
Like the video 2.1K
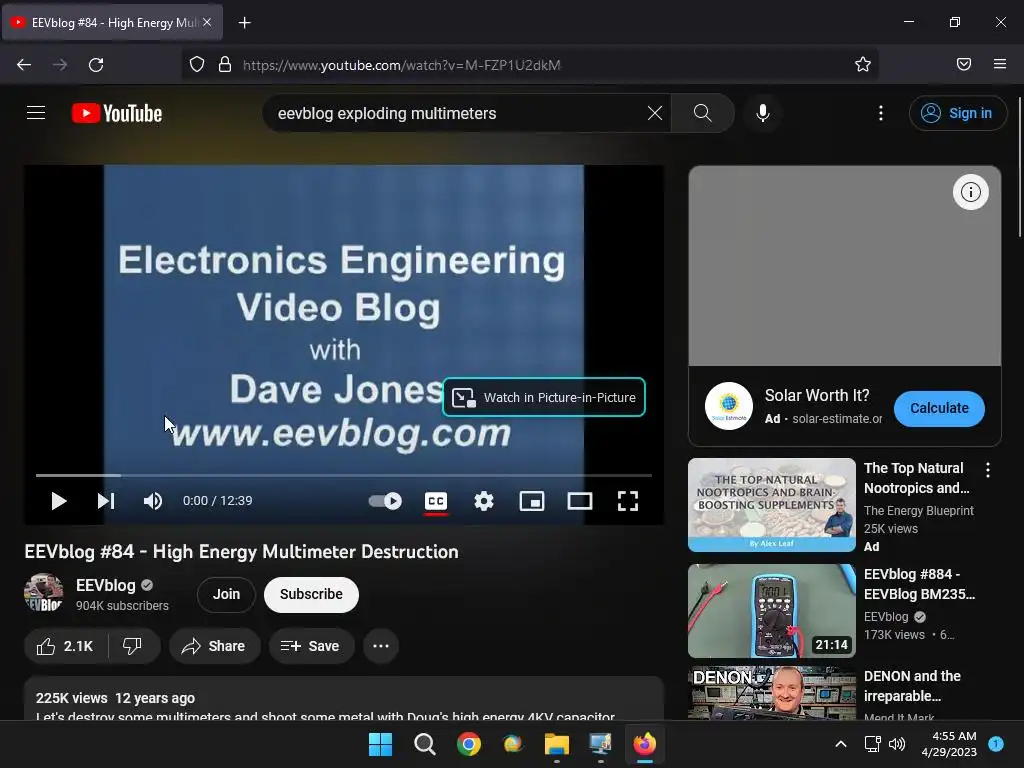(65, 646)
